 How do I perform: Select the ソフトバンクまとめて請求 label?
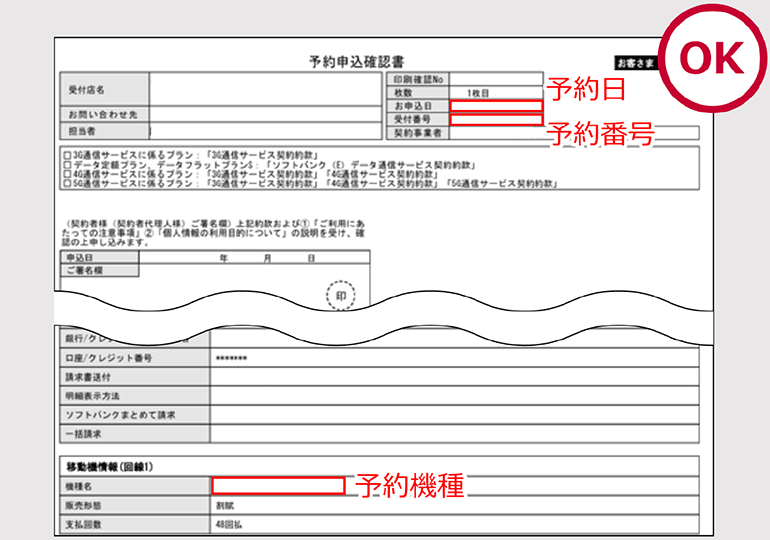click(135, 415)
